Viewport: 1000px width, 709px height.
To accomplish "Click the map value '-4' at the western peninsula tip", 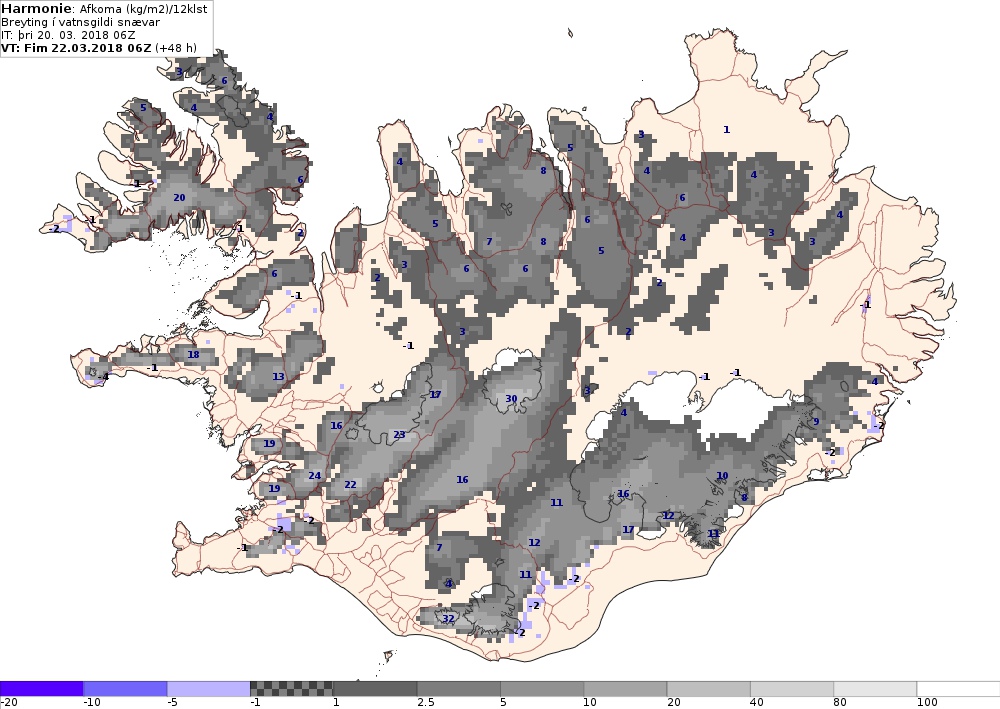I will (x=103, y=377).
